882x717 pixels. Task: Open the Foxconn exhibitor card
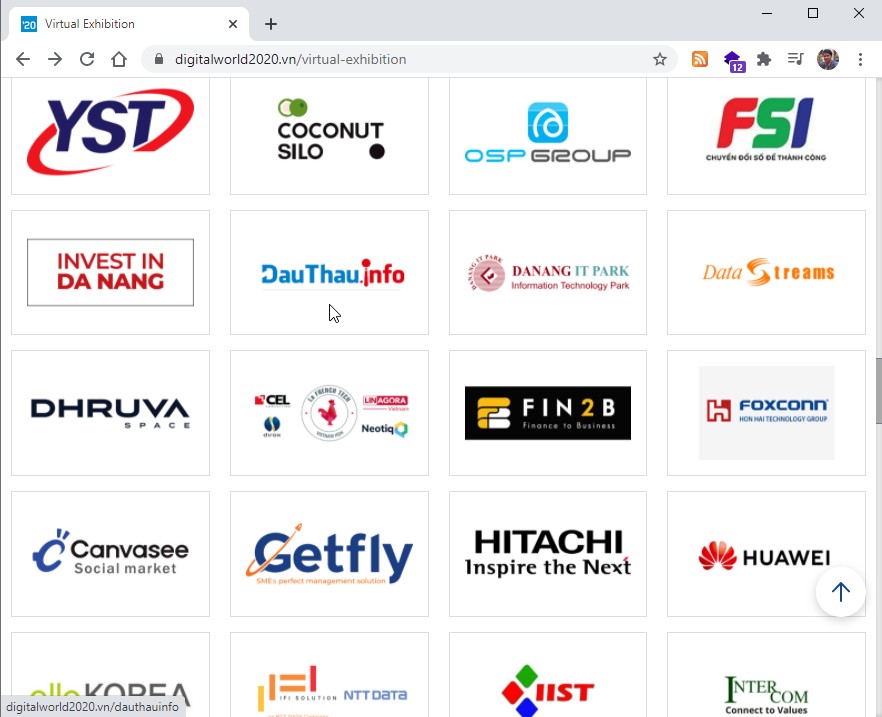pos(766,413)
